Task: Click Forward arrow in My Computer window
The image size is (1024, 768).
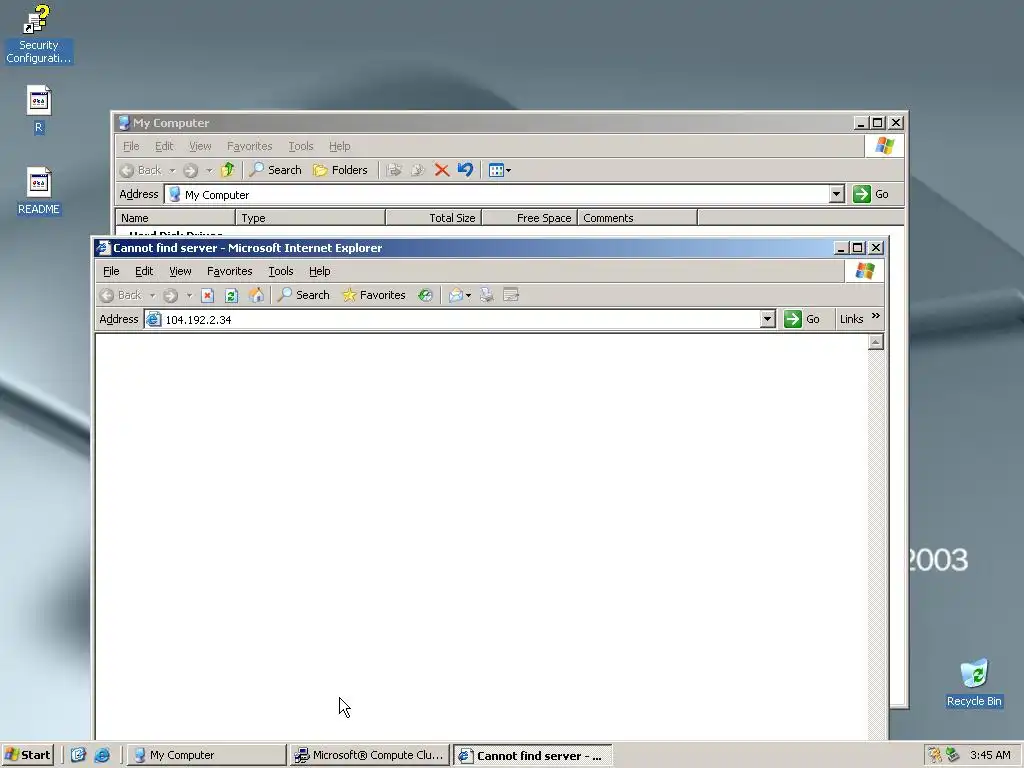Action: pyautogui.click(x=190, y=170)
